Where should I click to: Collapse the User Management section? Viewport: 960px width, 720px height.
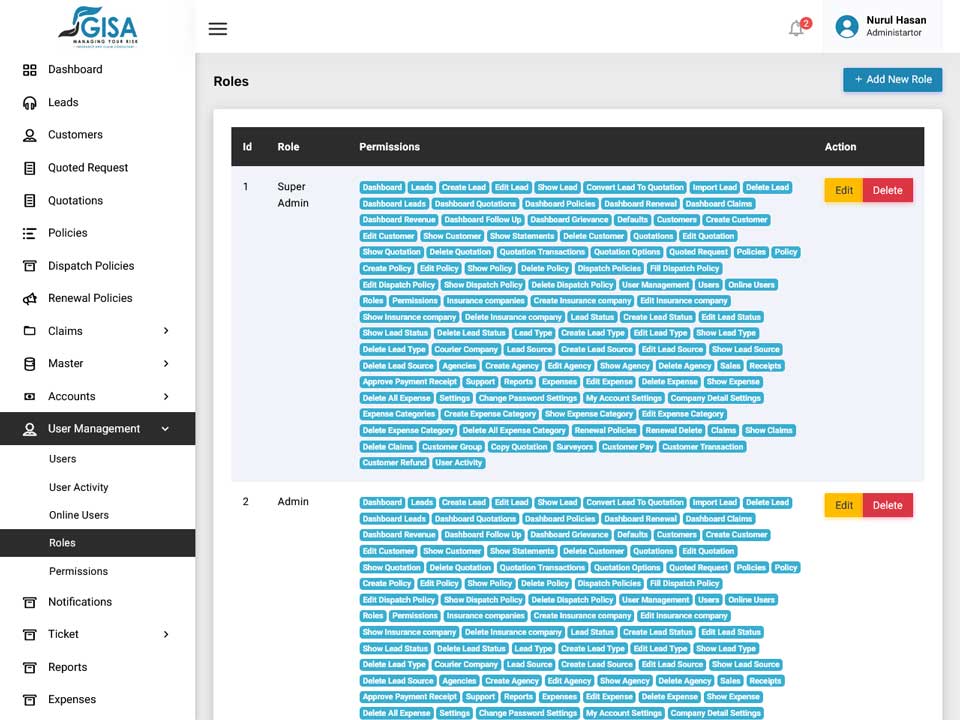[165, 429]
